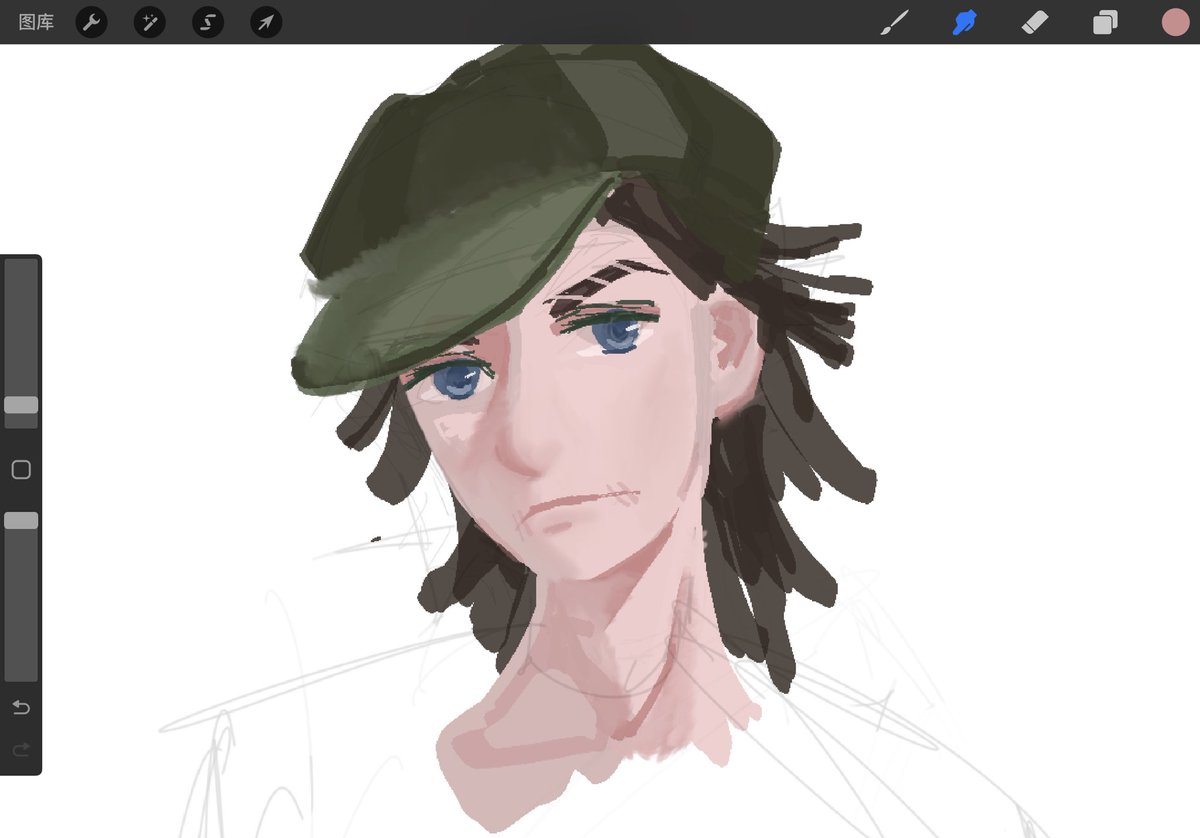Image resolution: width=1200 pixels, height=838 pixels.
Task: Select the Smudge tool
Action: tap(964, 22)
